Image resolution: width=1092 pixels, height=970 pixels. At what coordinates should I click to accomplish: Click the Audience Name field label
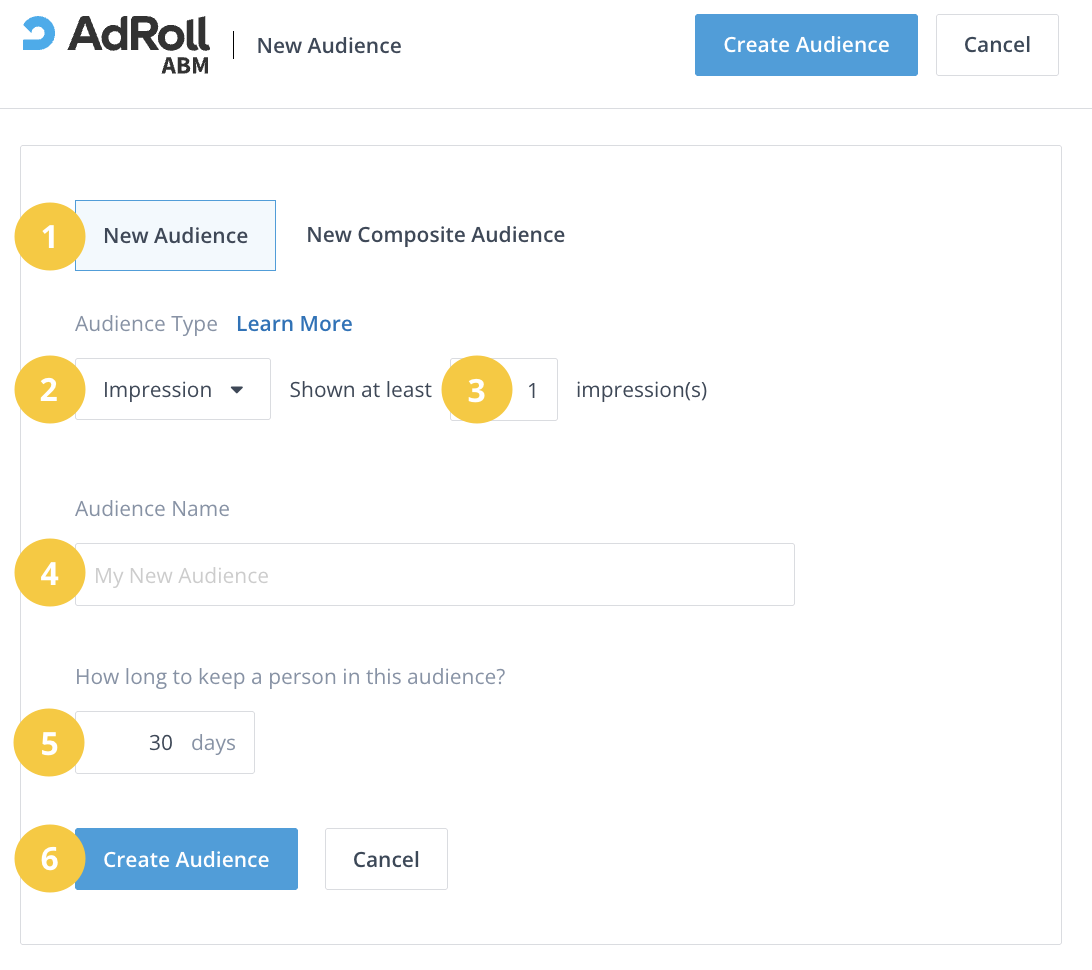point(152,509)
